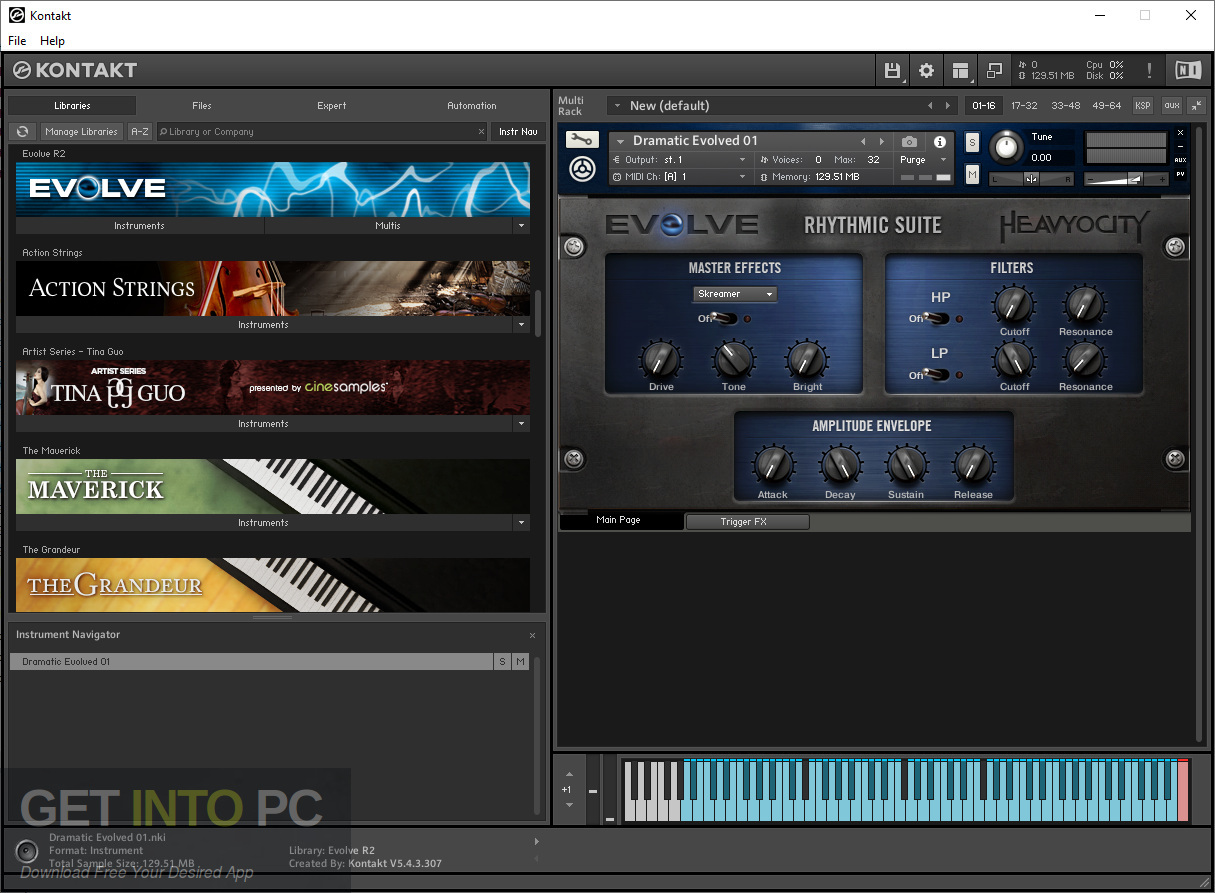Image resolution: width=1215 pixels, height=893 pixels.
Task: Click the Instr Nav button
Action: pos(518,132)
